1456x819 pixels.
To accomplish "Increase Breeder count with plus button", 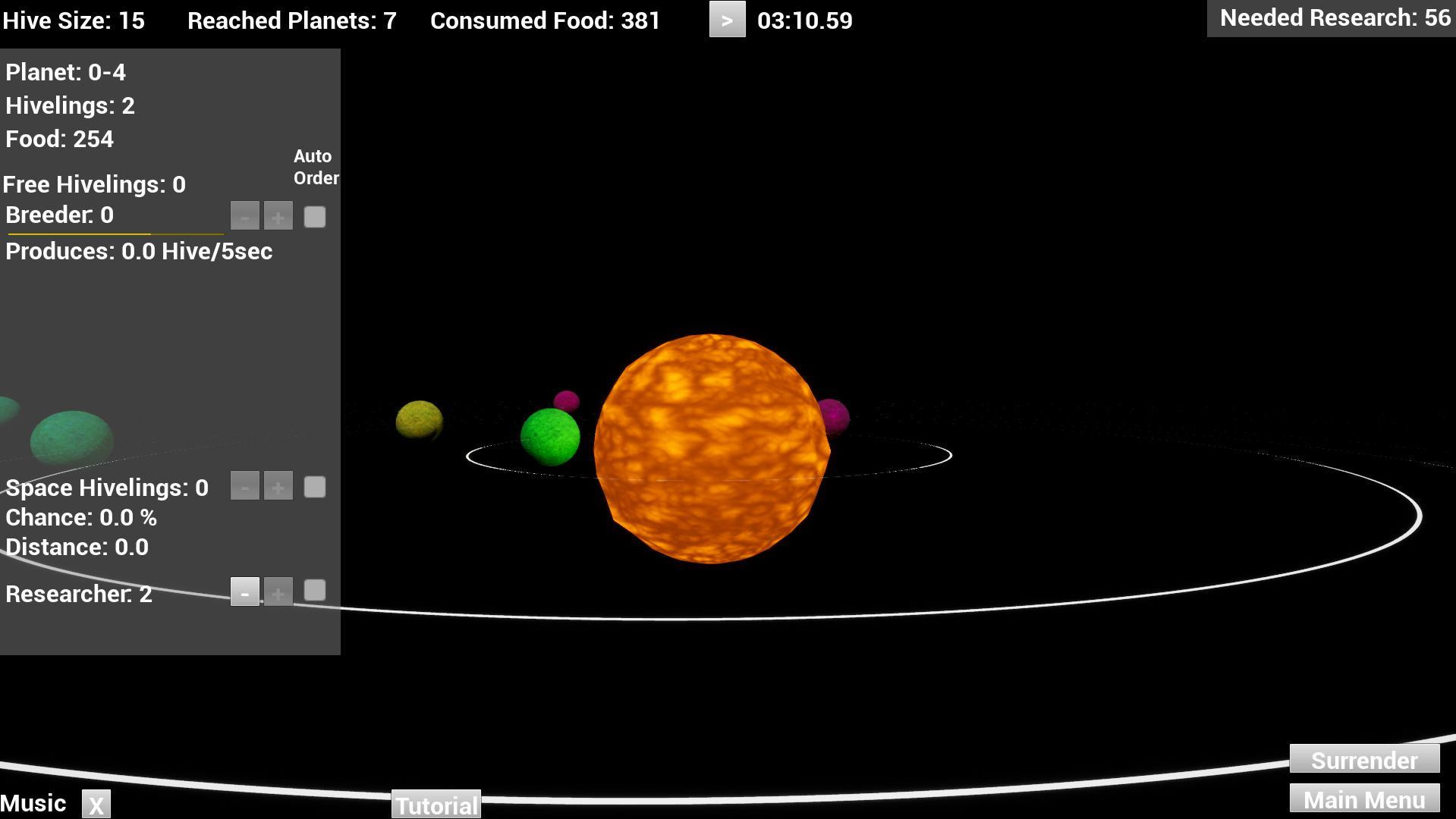I will pyautogui.click(x=278, y=216).
